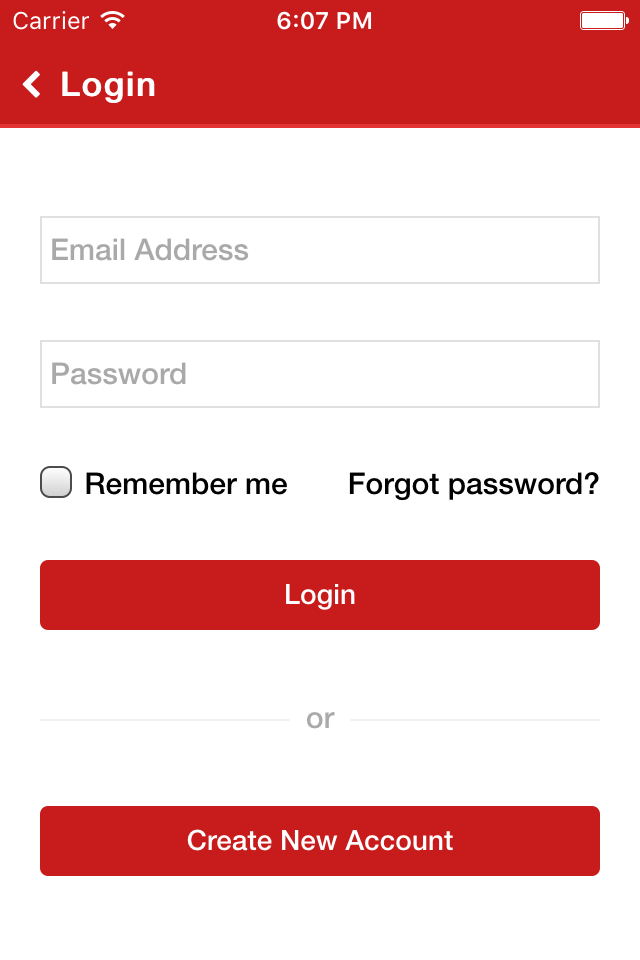Focus the Email Address input field
Screen dimensions: 640x960
tap(320, 250)
